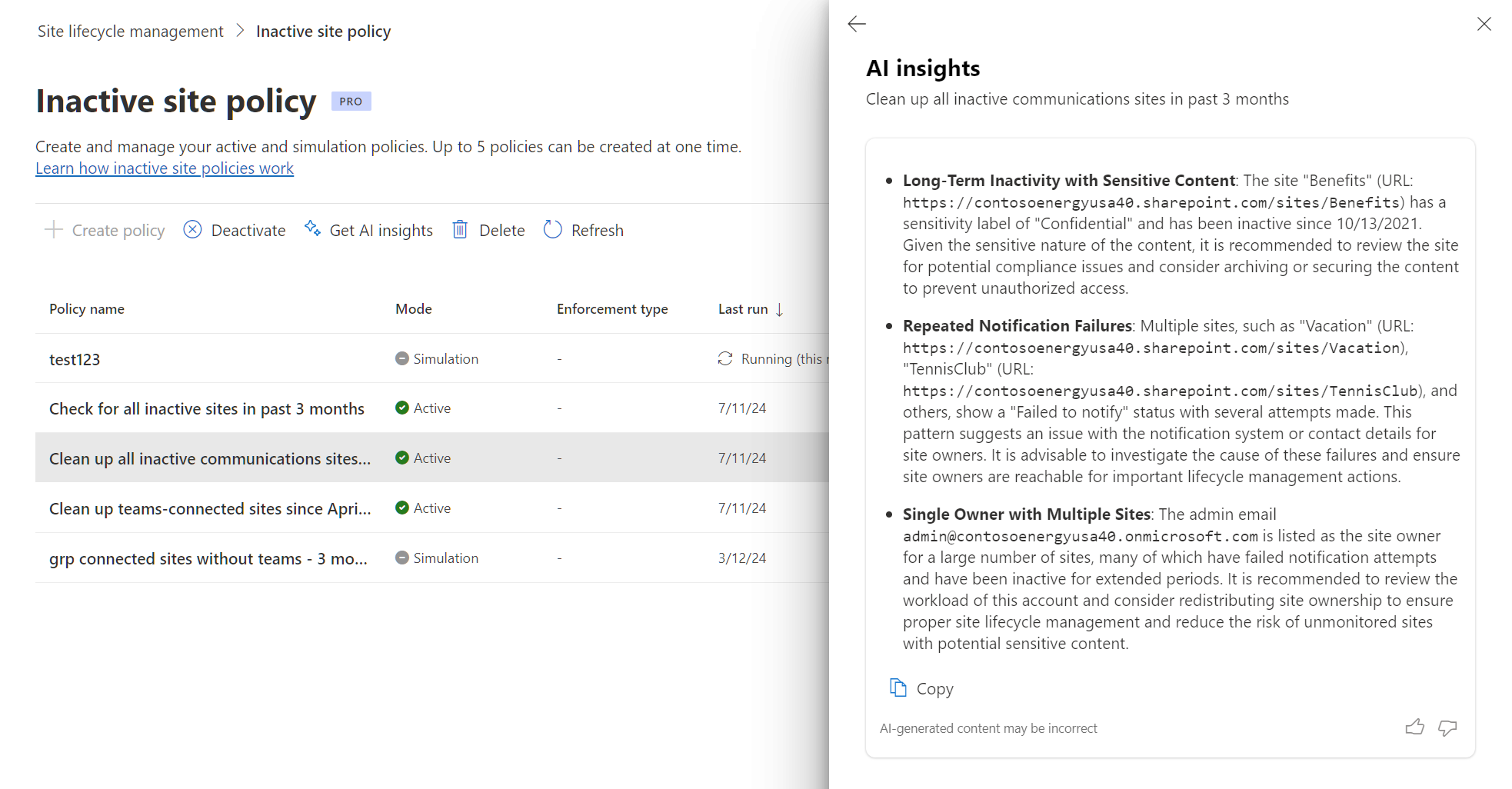The height and width of the screenshot is (789, 1512).
Task: Select Clean up teams-connected sites policy row
Action: (210, 508)
